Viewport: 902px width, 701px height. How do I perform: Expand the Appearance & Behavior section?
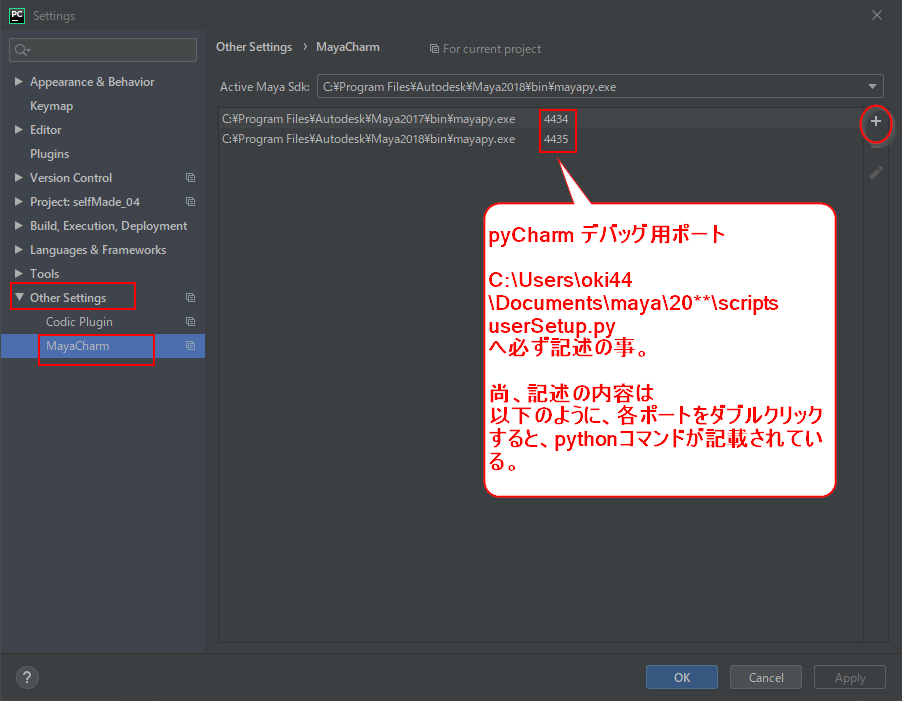17,81
